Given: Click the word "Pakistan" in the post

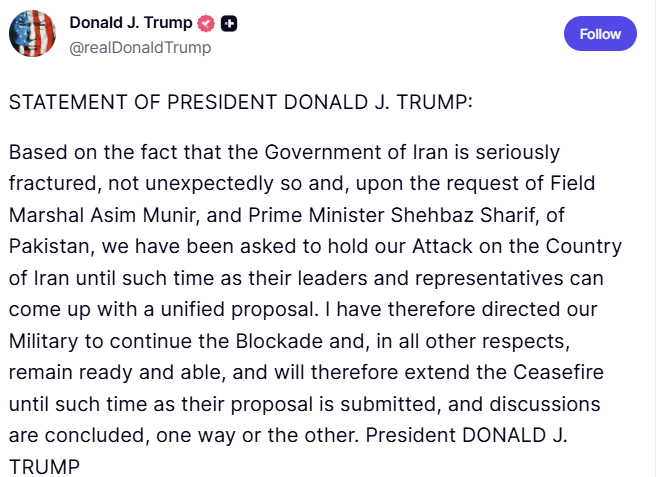Looking at the screenshot, I should 46,246.
